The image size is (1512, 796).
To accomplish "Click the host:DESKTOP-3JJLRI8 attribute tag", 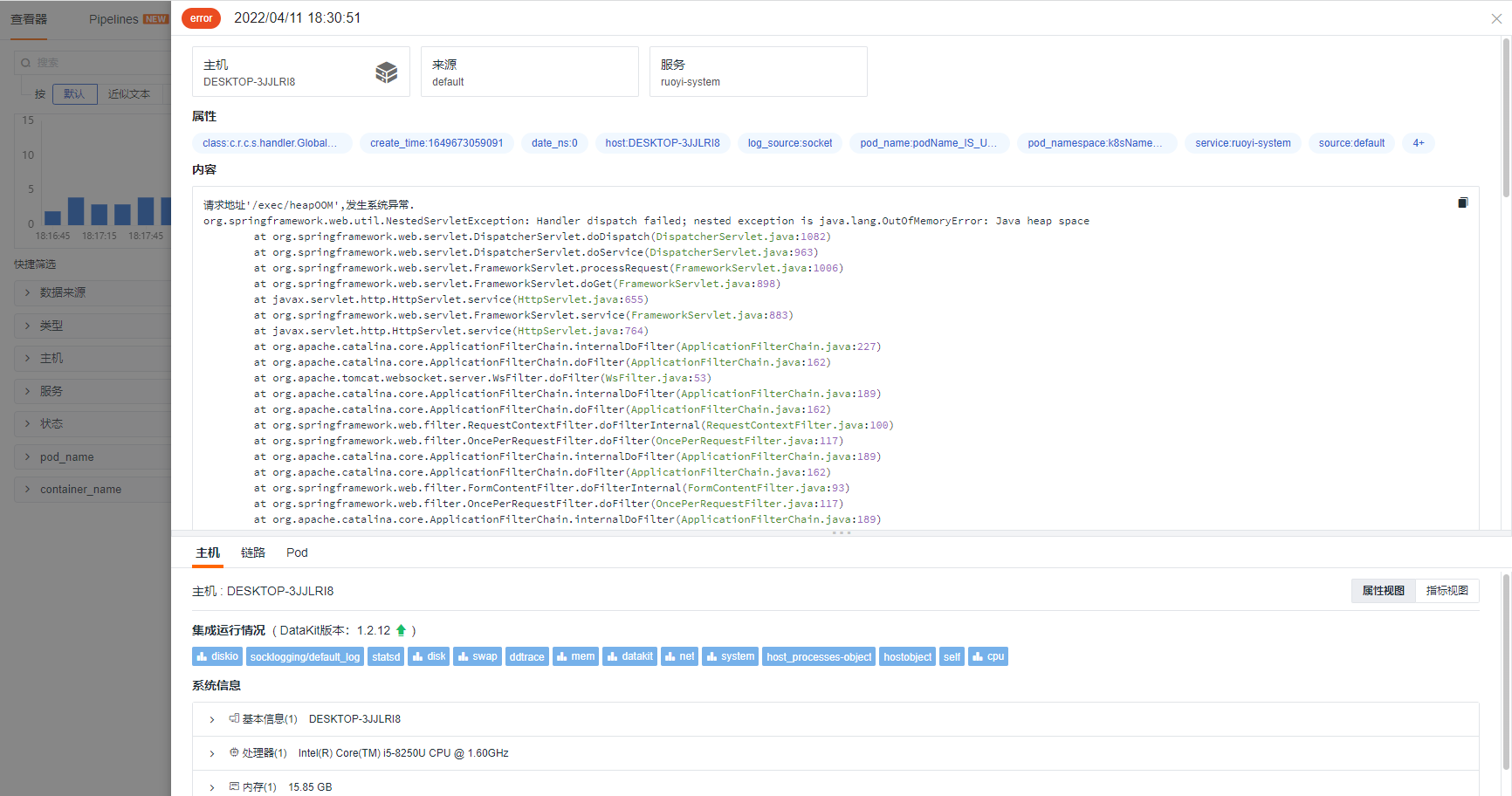I will point(663,143).
